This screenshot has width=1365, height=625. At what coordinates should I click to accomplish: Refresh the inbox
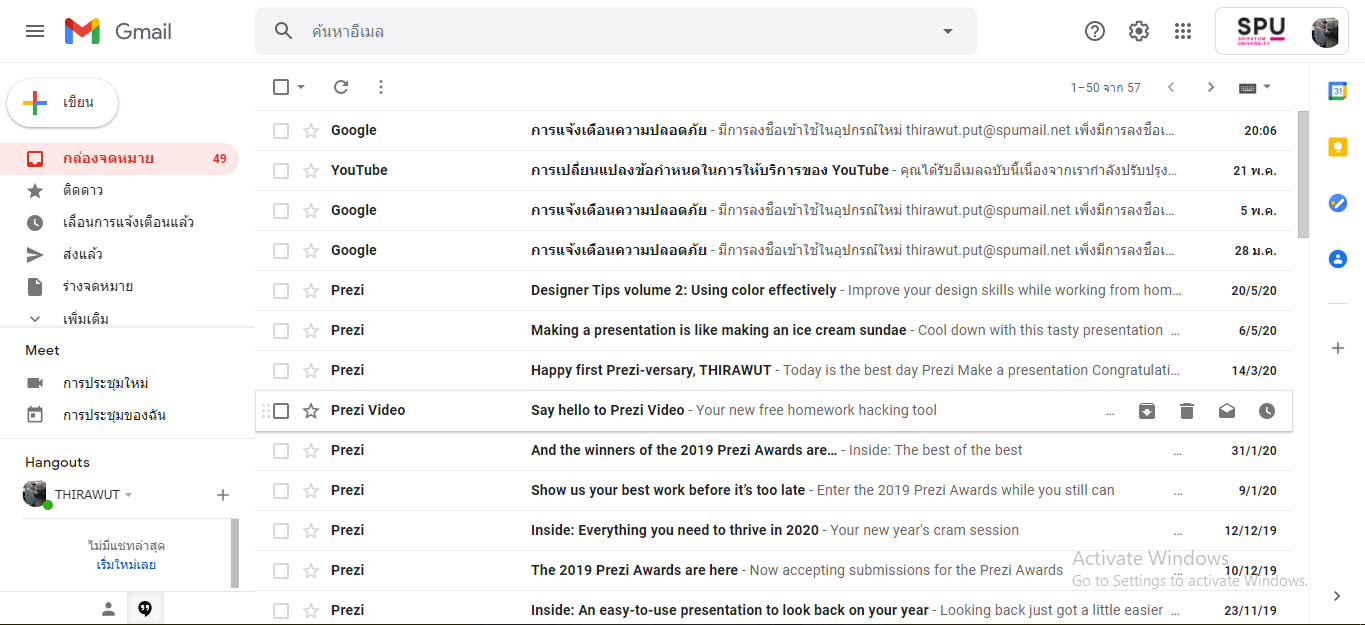click(341, 87)
